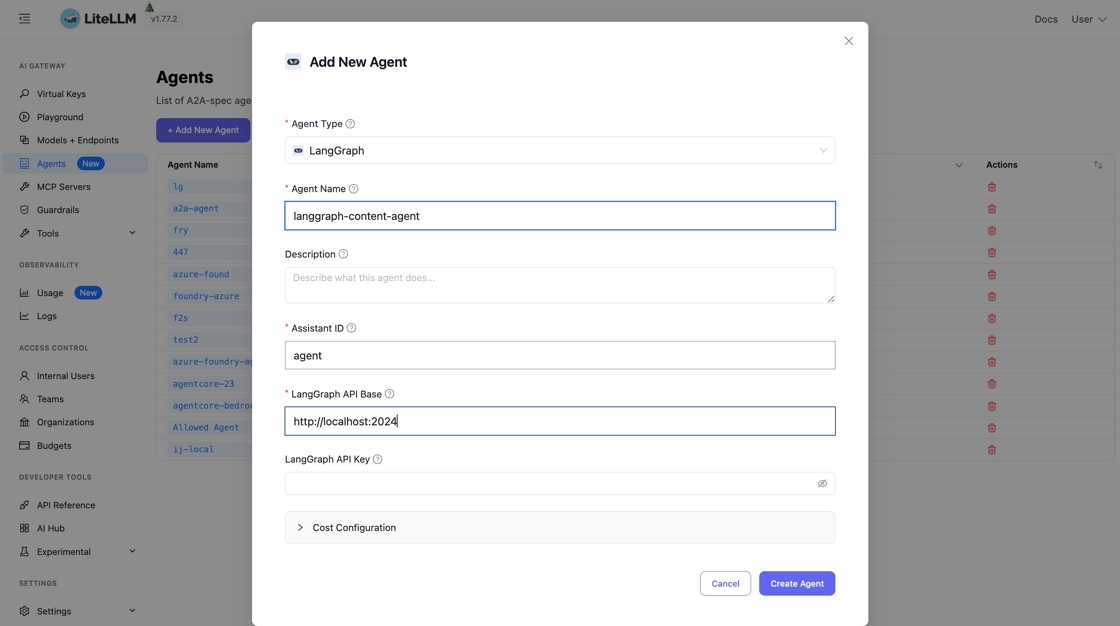Screen dimensions: 1120x626
Task: Open the User account dropdown
Action: click(1089, 19)
